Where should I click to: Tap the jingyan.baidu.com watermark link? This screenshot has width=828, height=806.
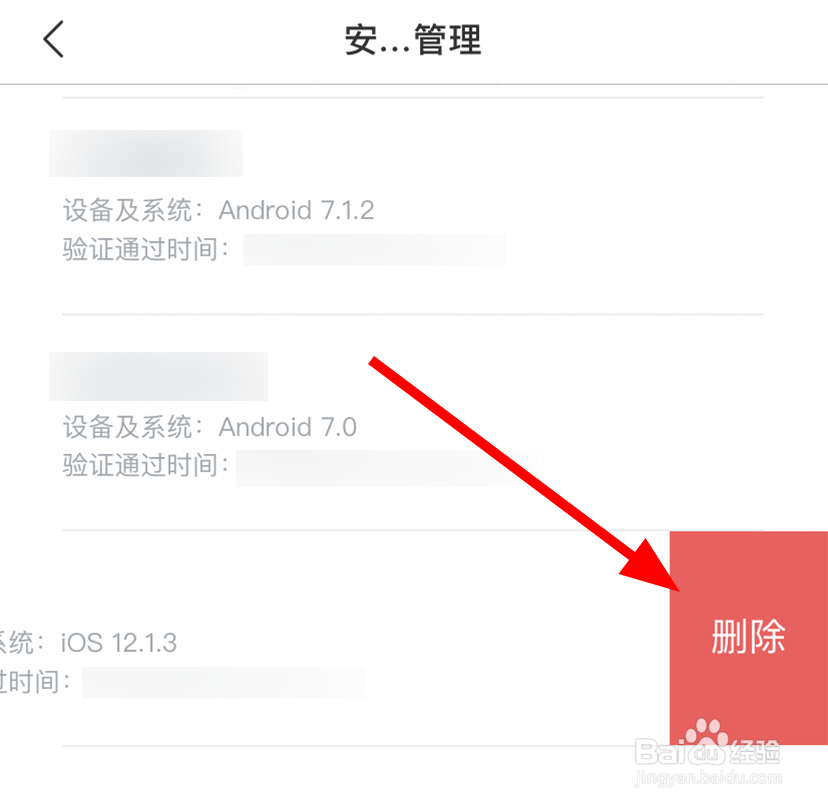(708, 777)
